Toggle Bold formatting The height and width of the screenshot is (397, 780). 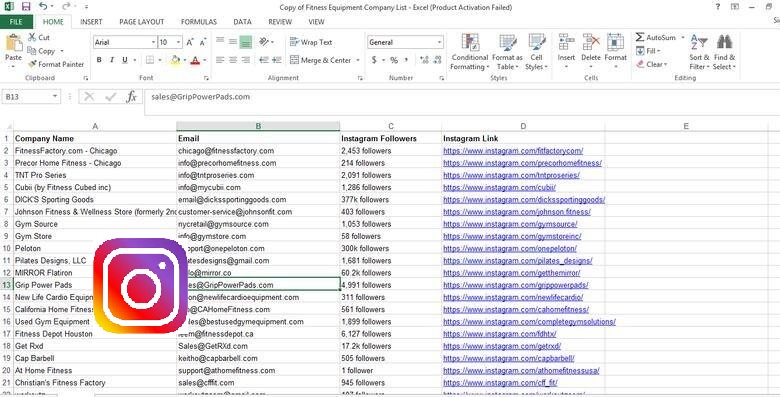pyautogui.click(x=99, y=60)
